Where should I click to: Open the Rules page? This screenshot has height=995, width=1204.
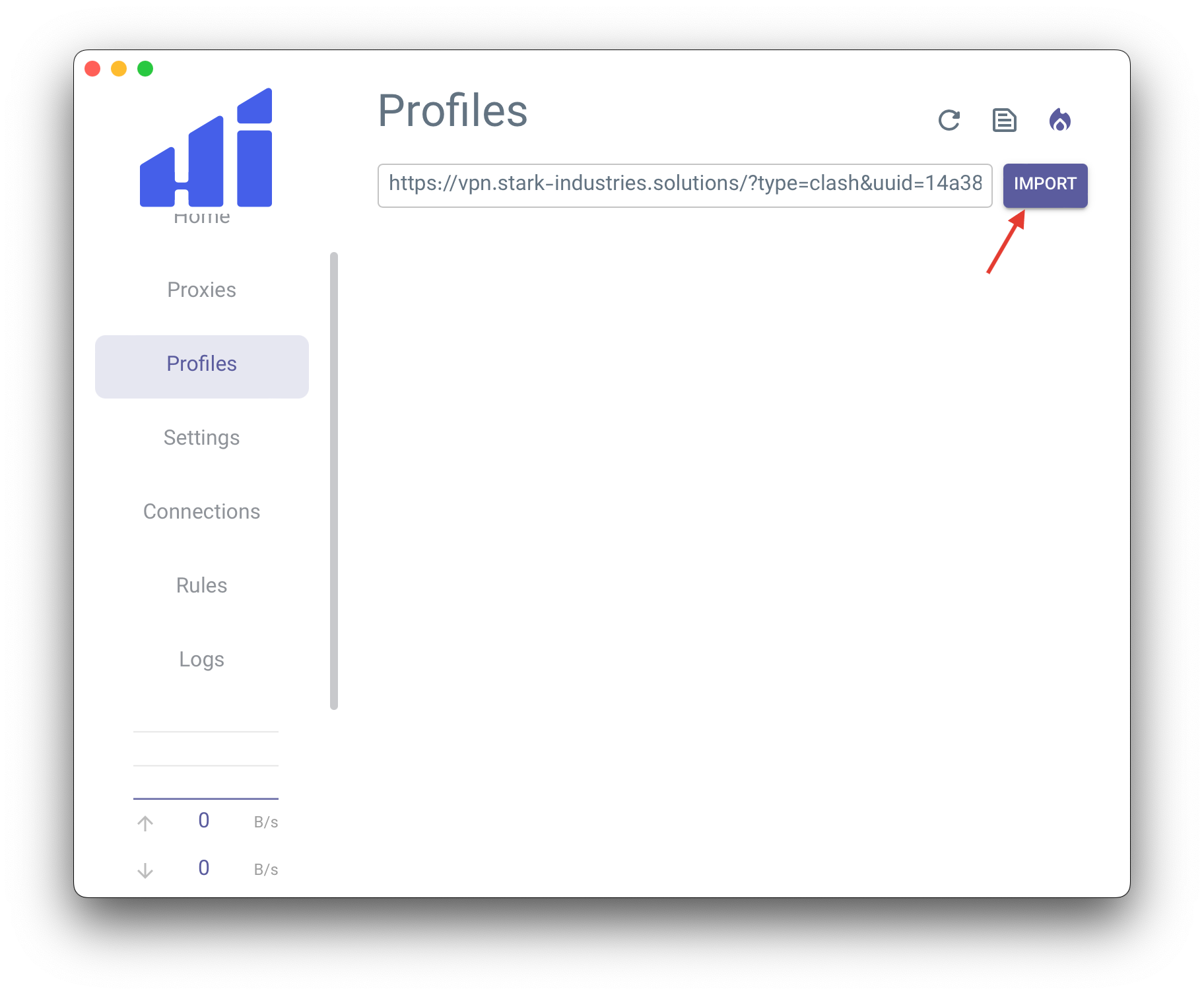pos(201,586)
